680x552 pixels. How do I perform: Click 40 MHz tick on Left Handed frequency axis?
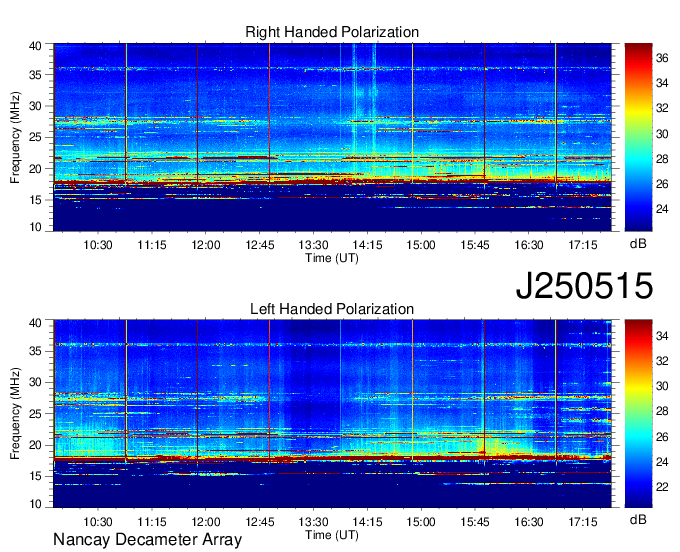point(35,323)
